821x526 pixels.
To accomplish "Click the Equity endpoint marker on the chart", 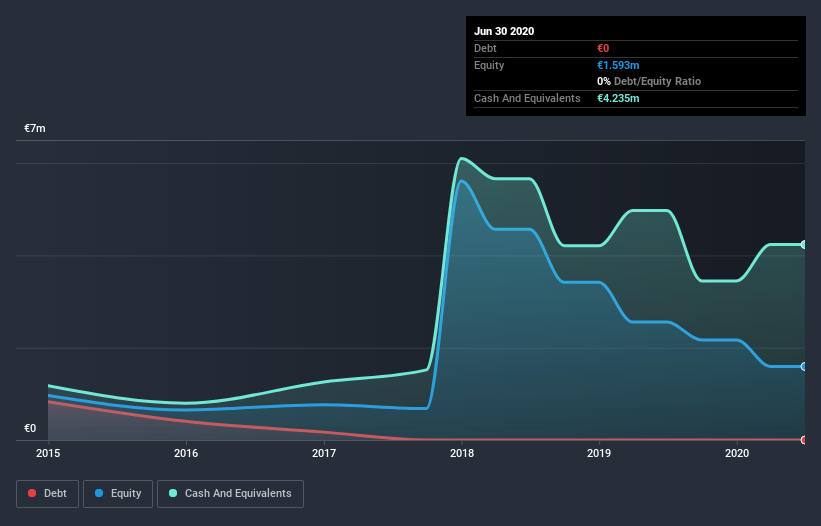I will 804,366.
